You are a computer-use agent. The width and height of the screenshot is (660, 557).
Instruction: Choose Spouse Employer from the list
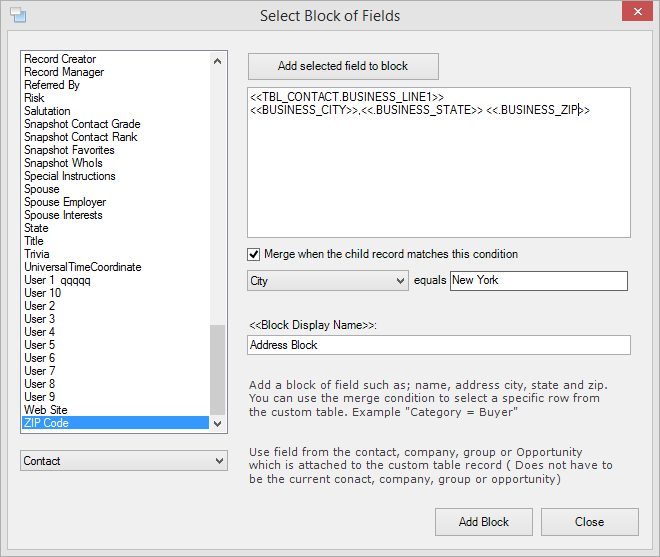click(x=115, y=202)
